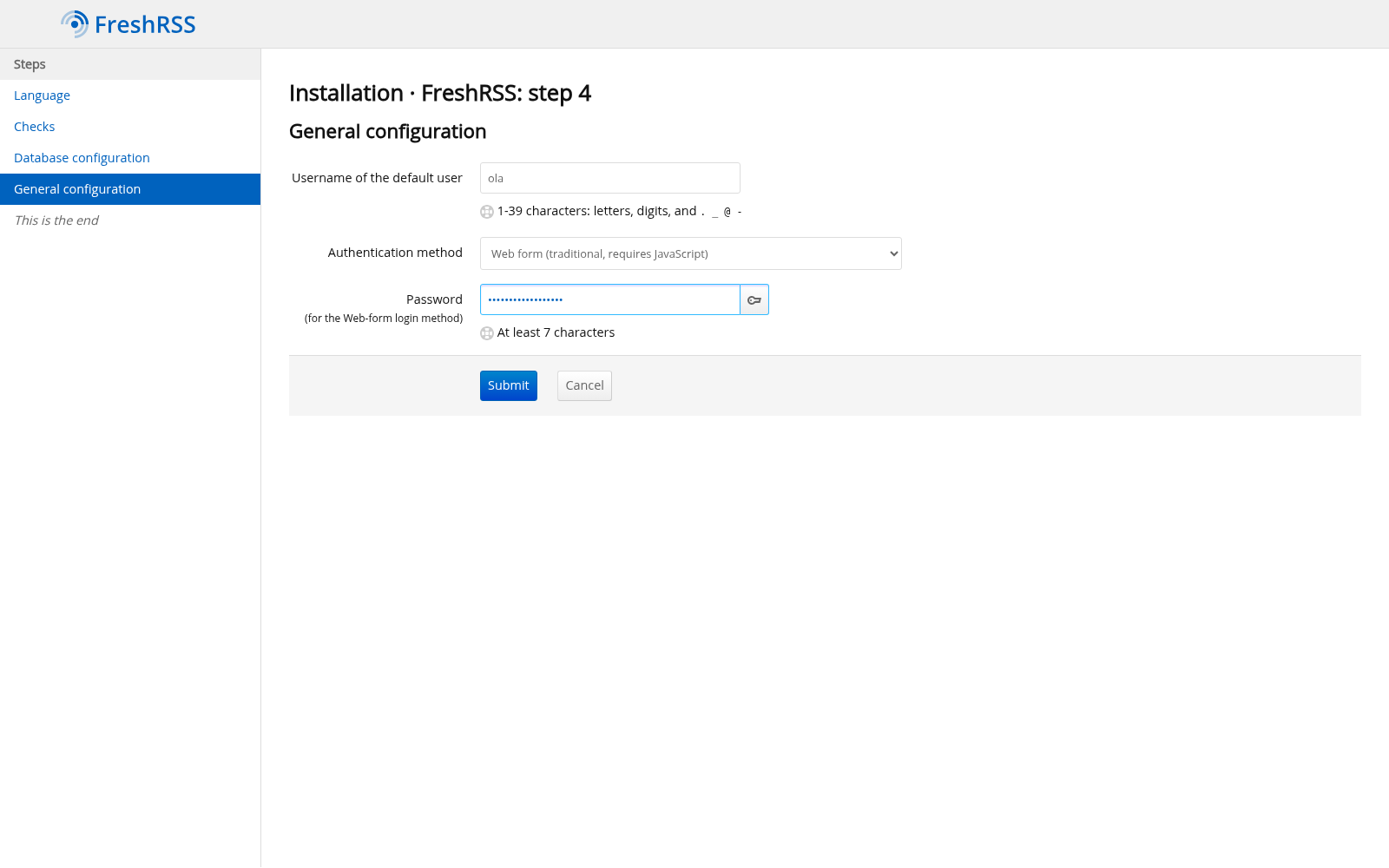Click the FreshRSS title text link
1389x868 pixels.
(x=145, y=24)
